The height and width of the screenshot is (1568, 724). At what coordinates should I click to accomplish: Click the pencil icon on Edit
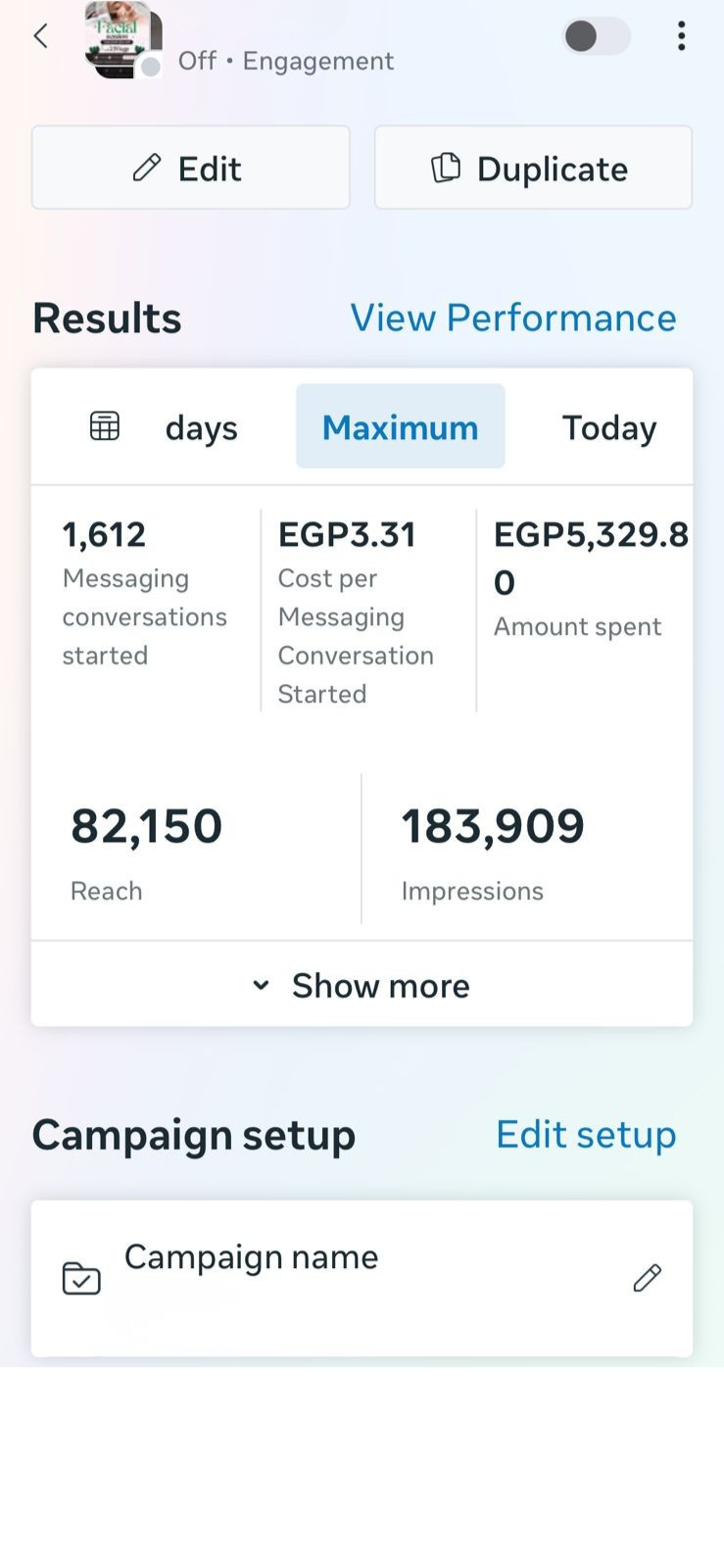coord(147,169)
